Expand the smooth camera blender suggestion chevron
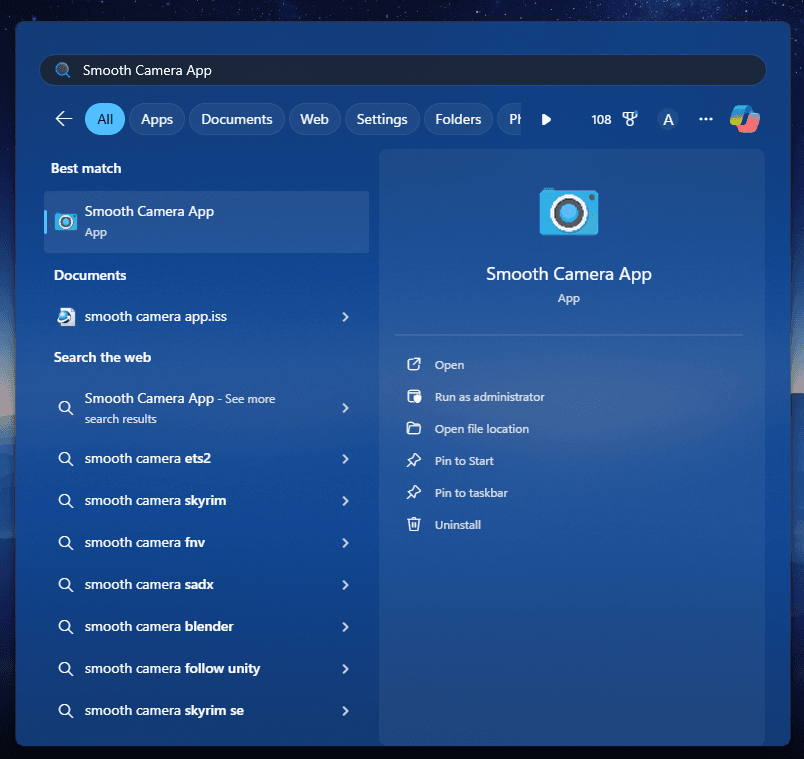This screenshot has width=804, height=759. point(345,627)
